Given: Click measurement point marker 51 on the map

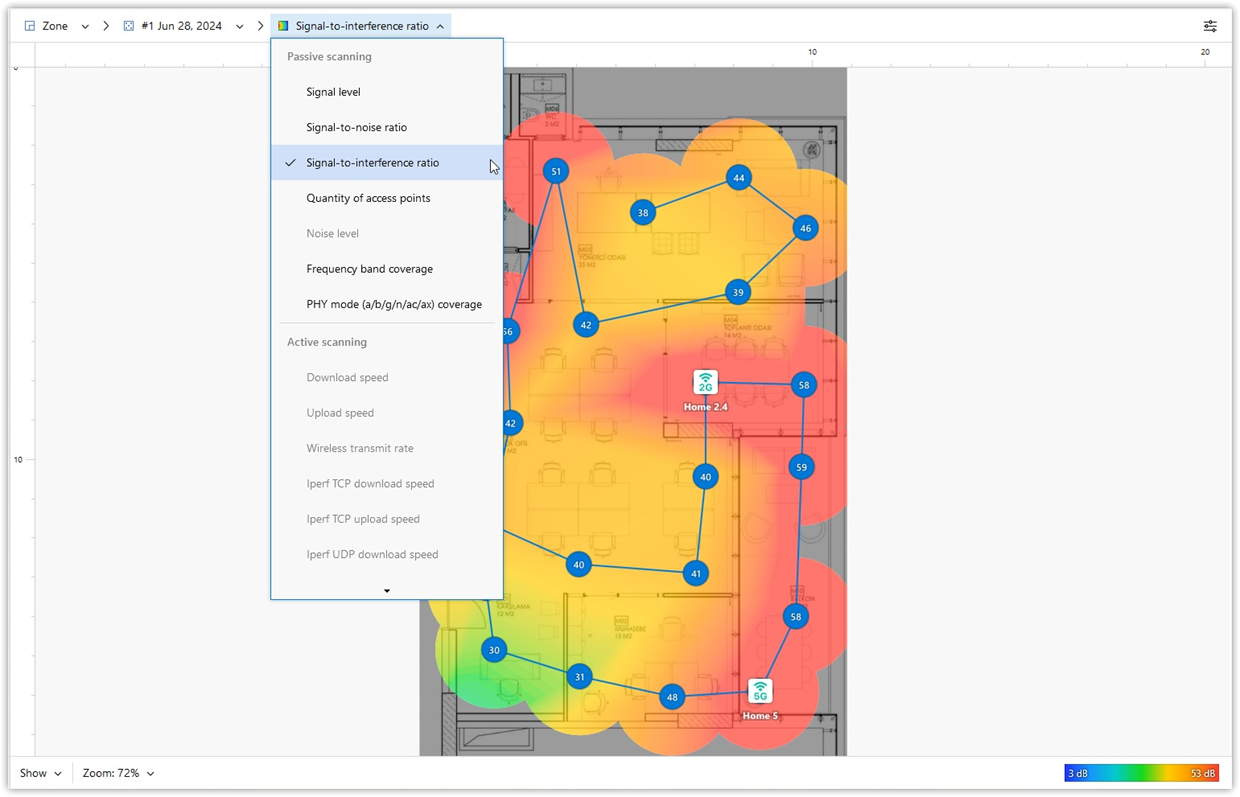Looking at the screenshot, I should pos(555,170).
